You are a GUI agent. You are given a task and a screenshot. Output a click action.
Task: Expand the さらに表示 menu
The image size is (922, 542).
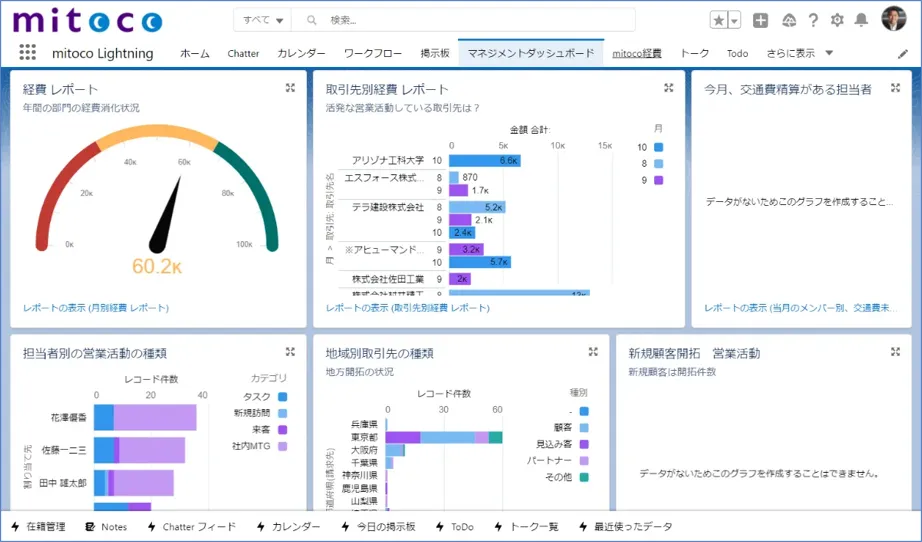(800, 53)
